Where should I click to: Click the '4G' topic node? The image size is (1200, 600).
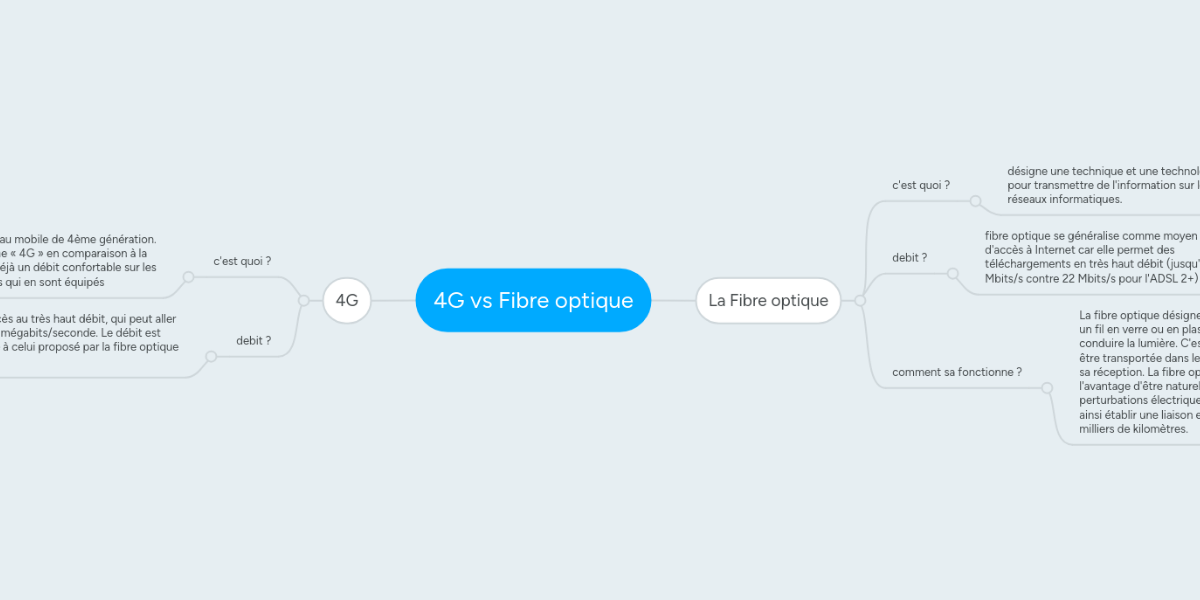point(347,300)
